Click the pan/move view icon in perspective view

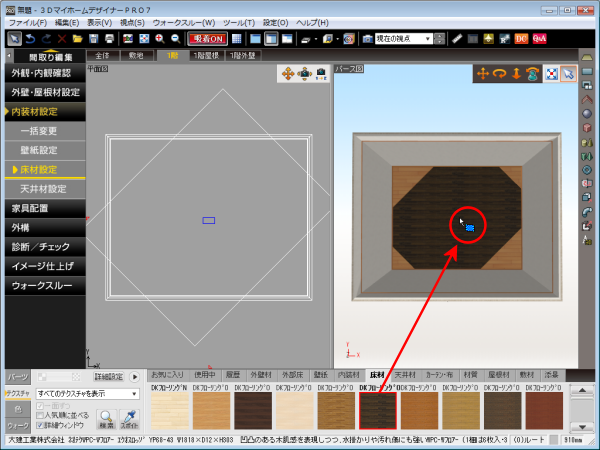[x=482, y=73]
